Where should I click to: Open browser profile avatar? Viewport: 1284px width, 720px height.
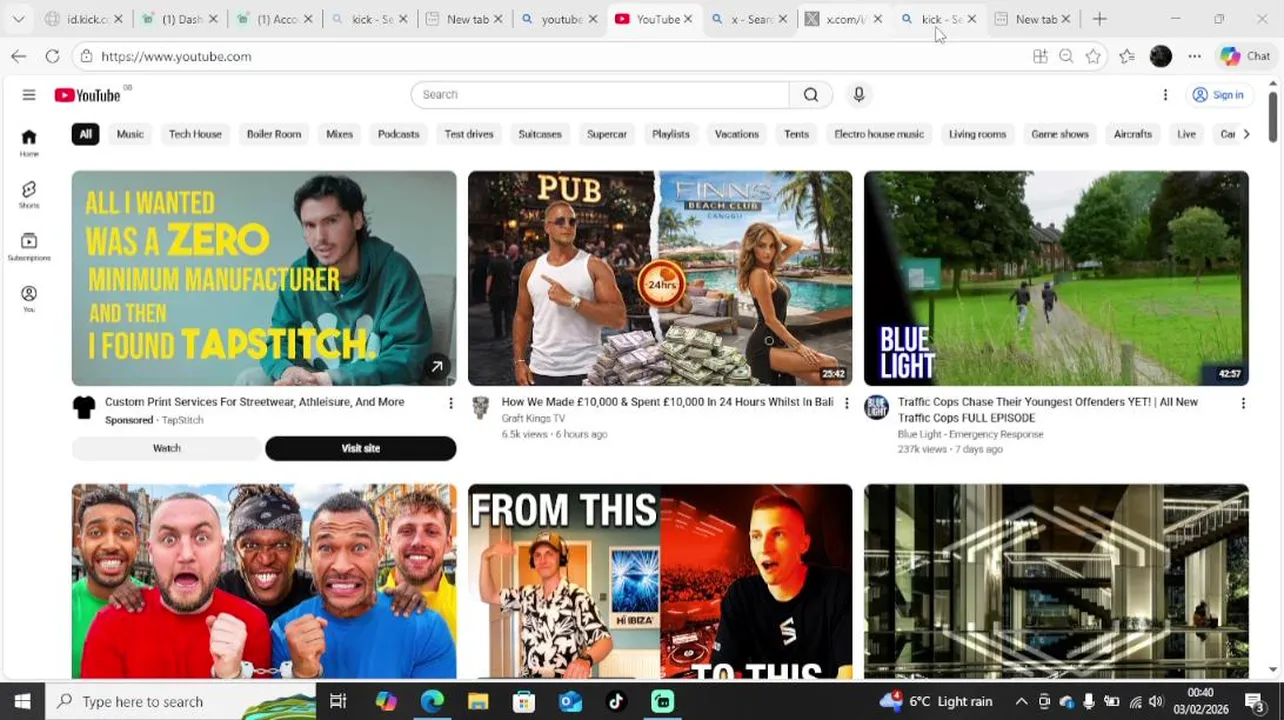(1160, 57)
